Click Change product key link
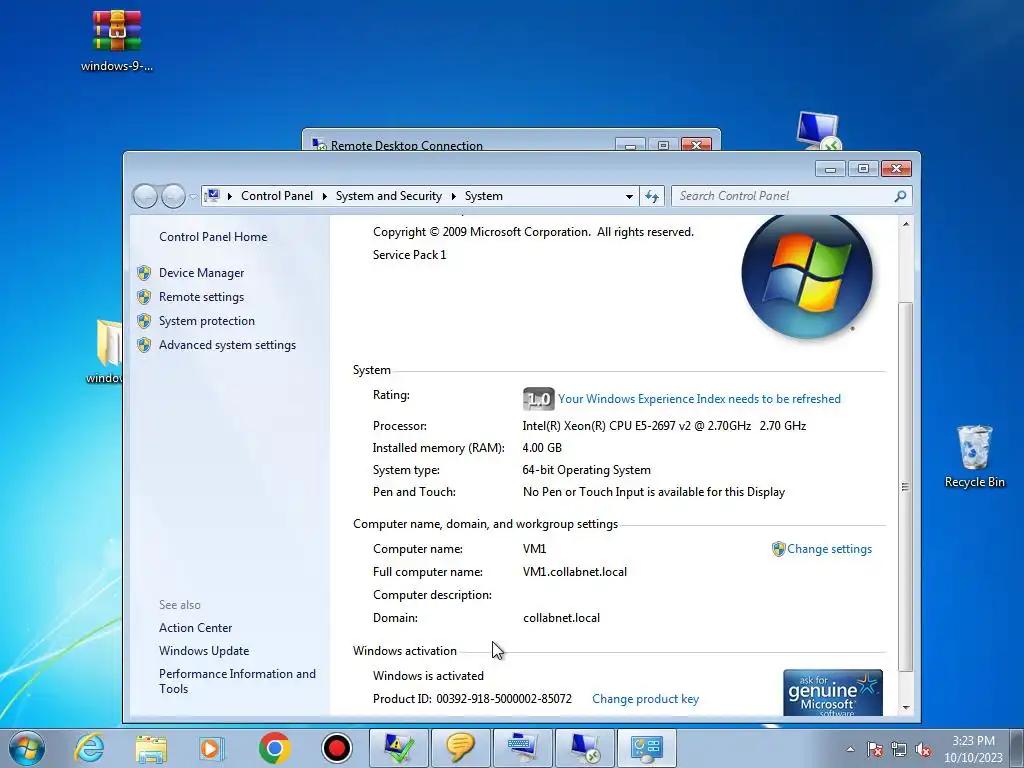1024x768 pixels. (645, 699)
